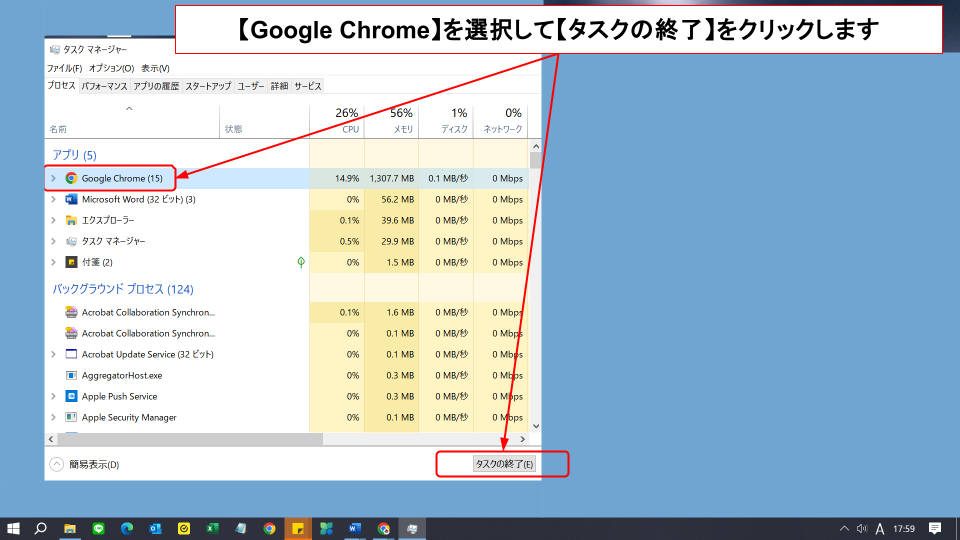Expand the Microsoft Word process group
The image size is (960, 540).
53,199
